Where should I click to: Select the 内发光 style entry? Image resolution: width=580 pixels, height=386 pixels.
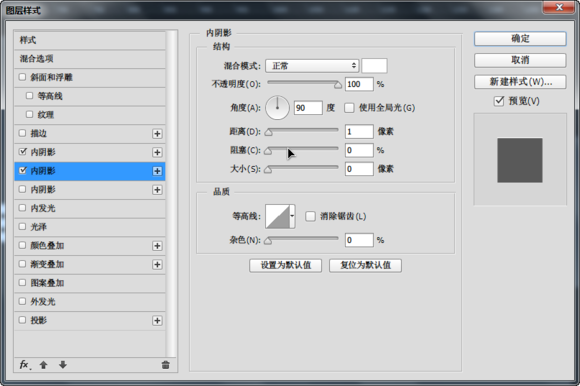tap(90, 208)
